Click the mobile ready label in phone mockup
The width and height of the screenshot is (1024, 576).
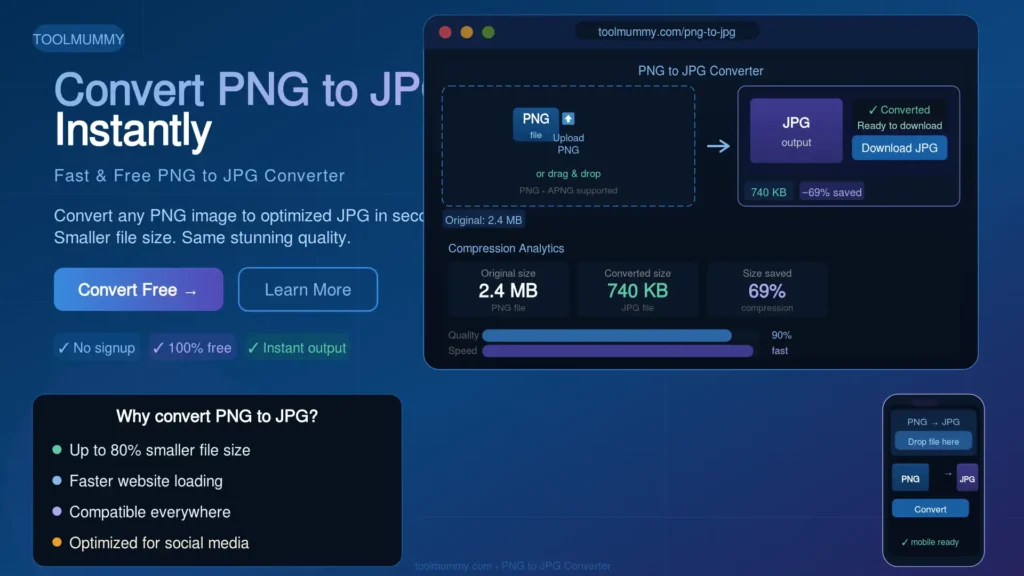930,542
